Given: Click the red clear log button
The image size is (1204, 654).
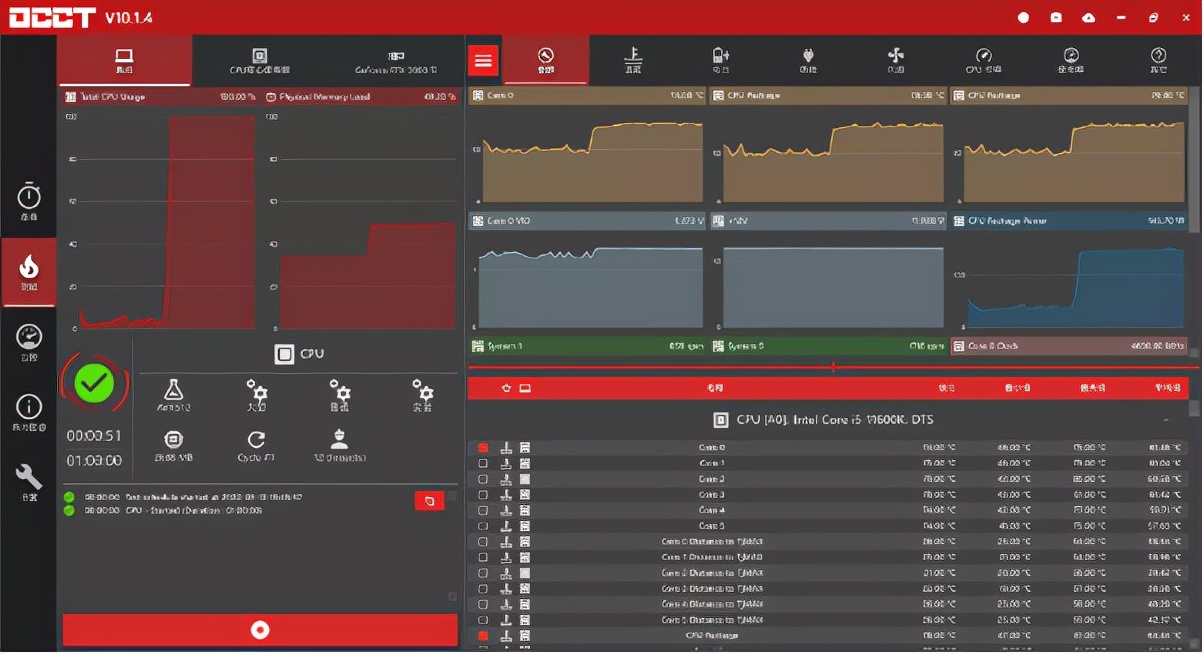Looking at the screenshot, I should [x=429, y=501].
